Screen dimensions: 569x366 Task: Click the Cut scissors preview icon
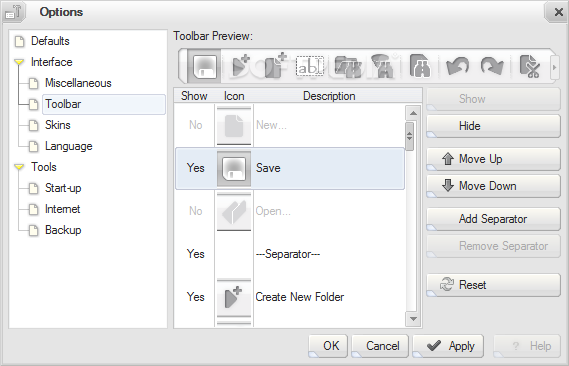529,66
